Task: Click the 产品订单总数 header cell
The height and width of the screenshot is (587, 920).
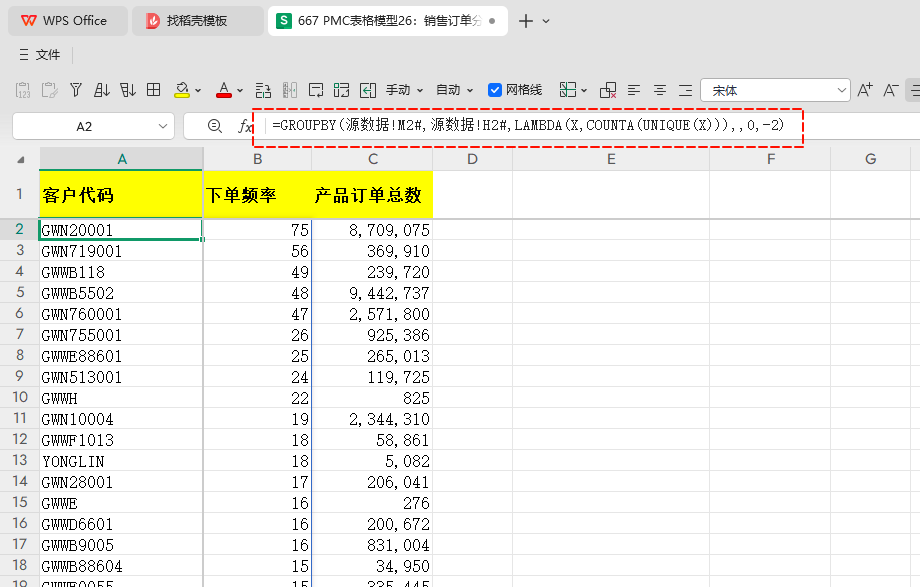Action: (372, 194)
